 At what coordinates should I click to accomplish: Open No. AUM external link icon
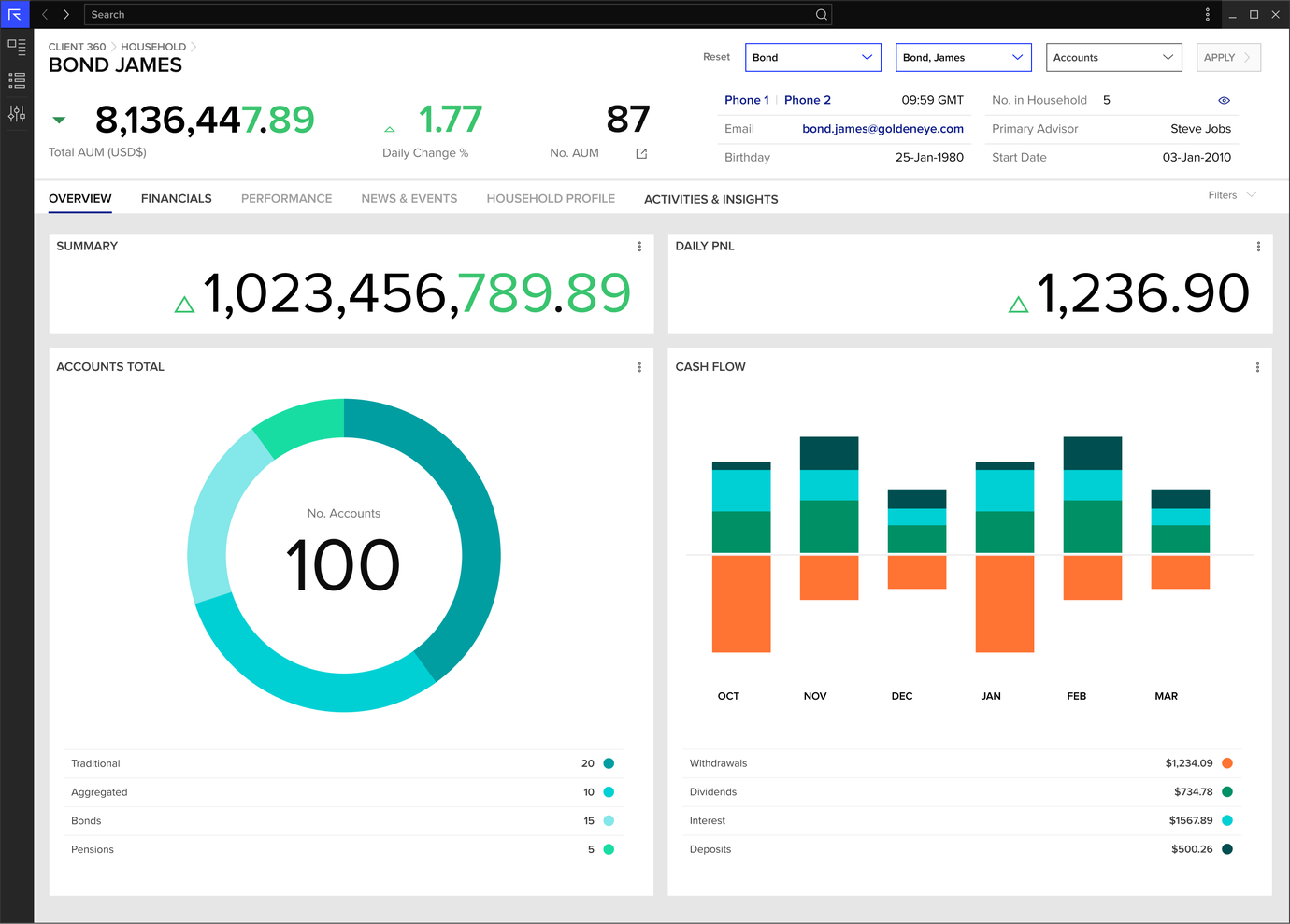[x=641, y=153]
